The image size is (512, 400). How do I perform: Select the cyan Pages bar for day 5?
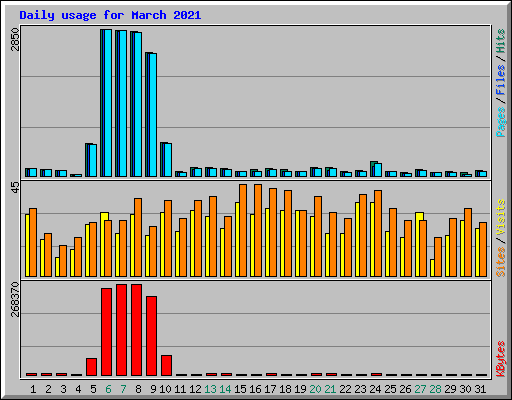(93, 161)
